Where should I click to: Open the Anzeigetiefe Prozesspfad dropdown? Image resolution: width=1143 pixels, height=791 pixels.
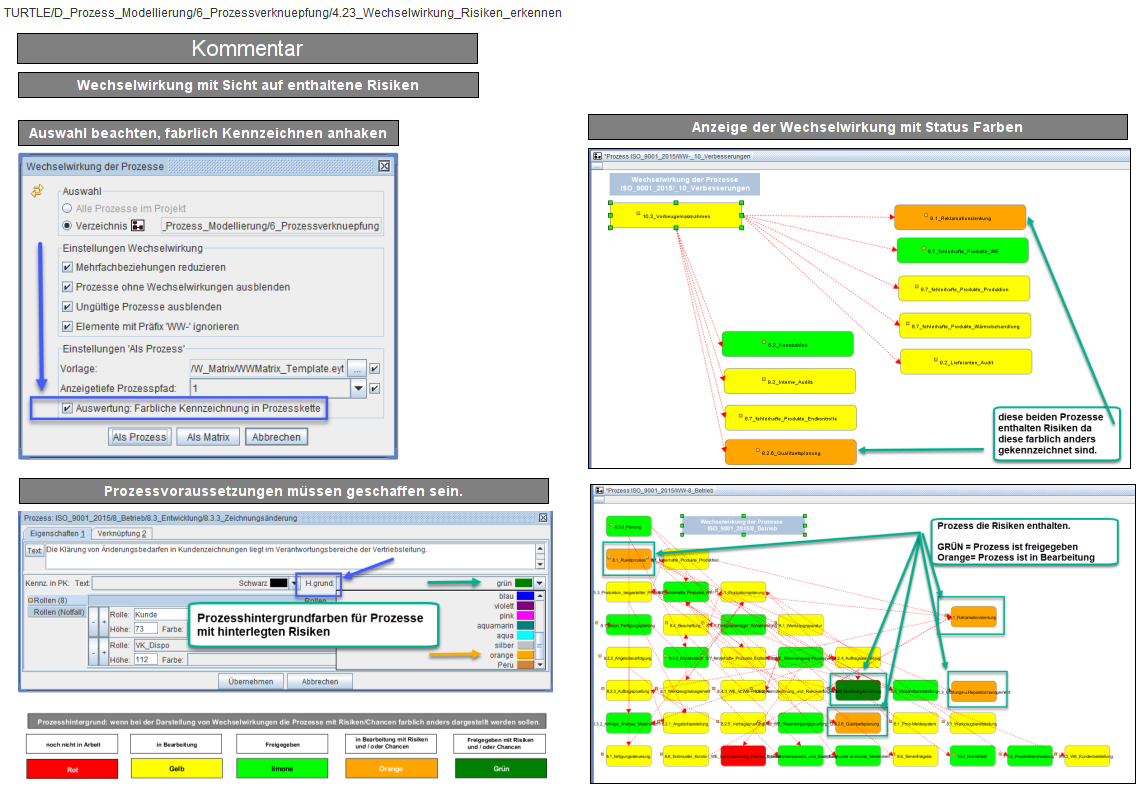pyautogui.click(x=358, y=389)
